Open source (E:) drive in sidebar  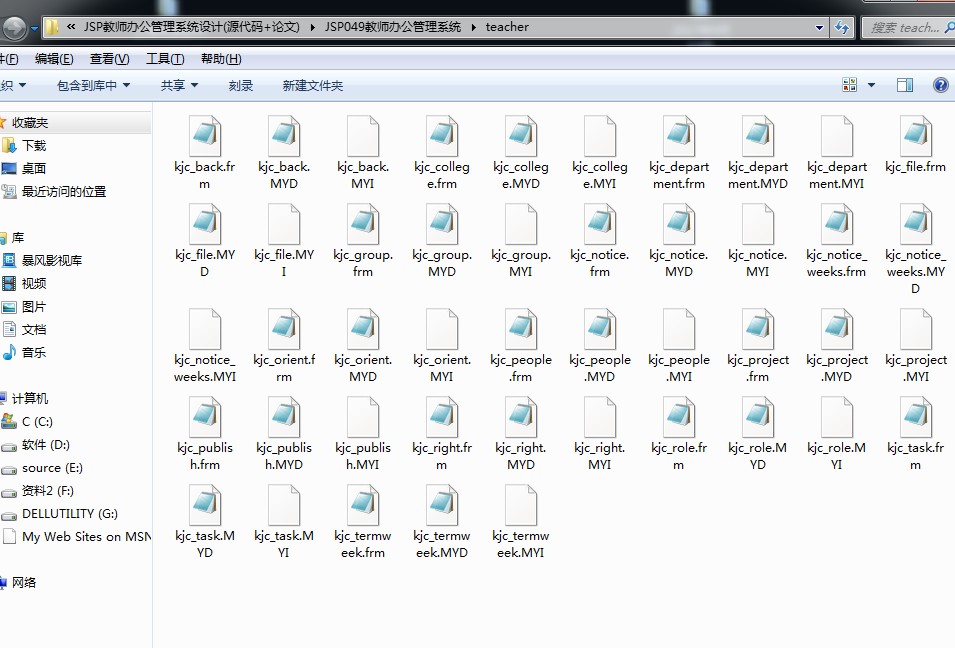coord(52,468)
